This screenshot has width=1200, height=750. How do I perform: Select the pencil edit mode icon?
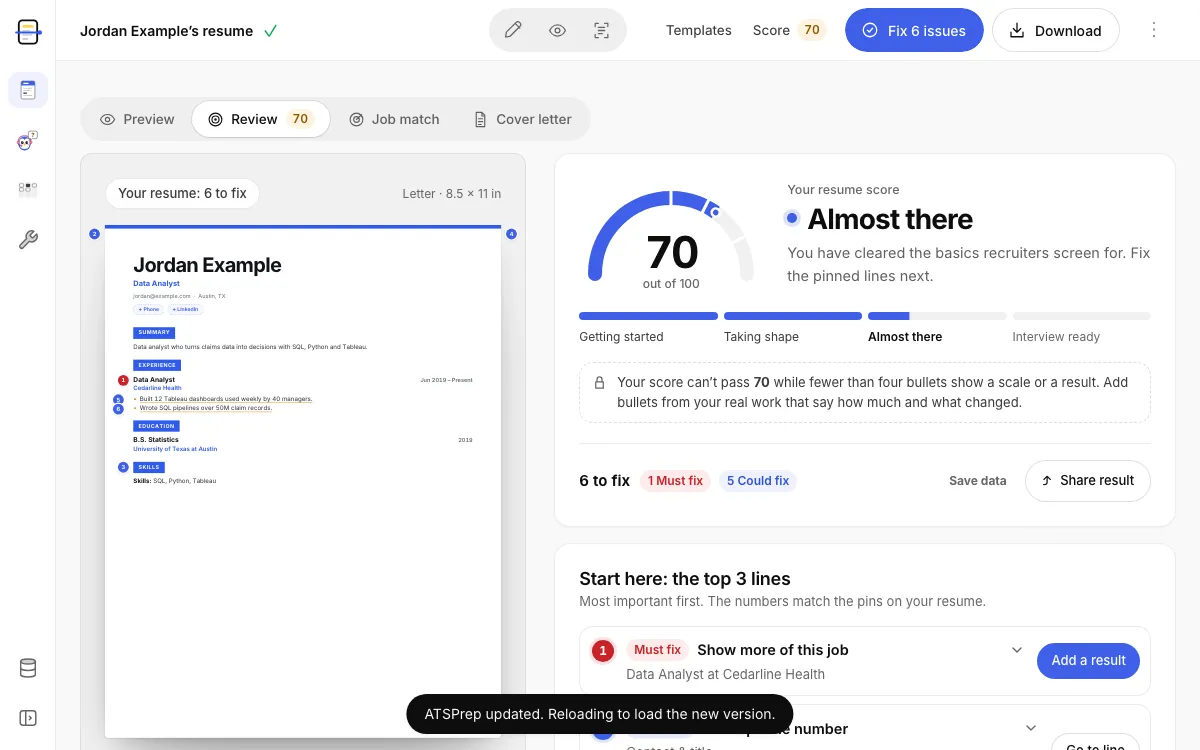click(x=513, y=30)
